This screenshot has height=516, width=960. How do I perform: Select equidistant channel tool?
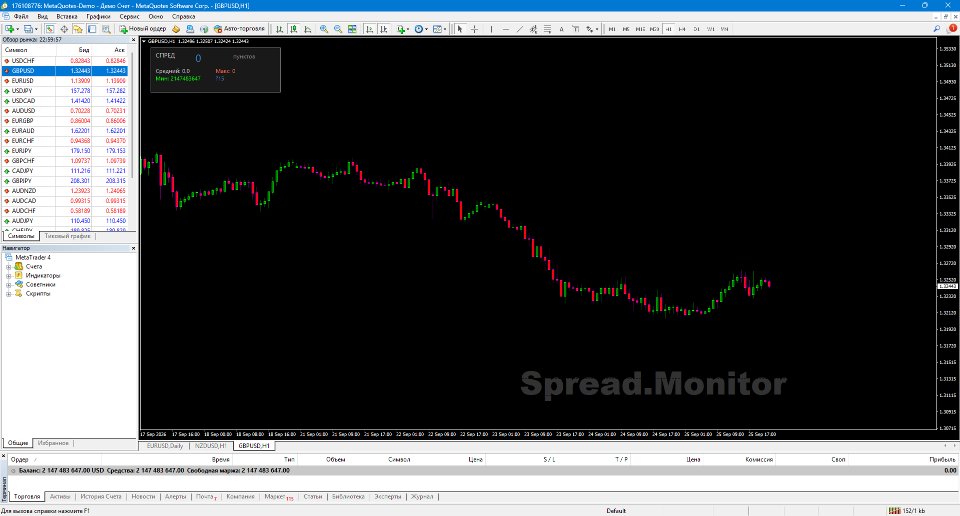(x=533, y=29)
